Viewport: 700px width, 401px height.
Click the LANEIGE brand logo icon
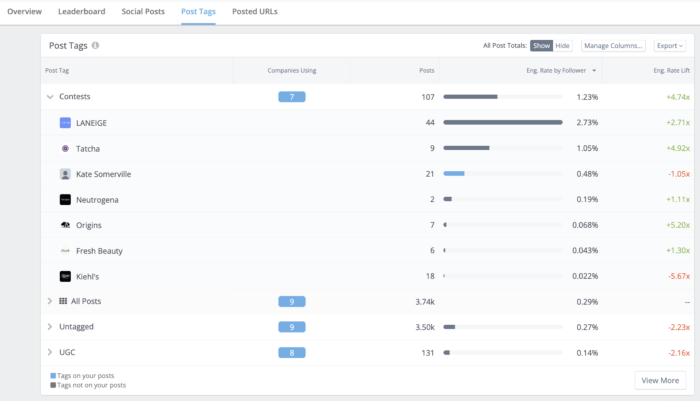tap(65, 123)
